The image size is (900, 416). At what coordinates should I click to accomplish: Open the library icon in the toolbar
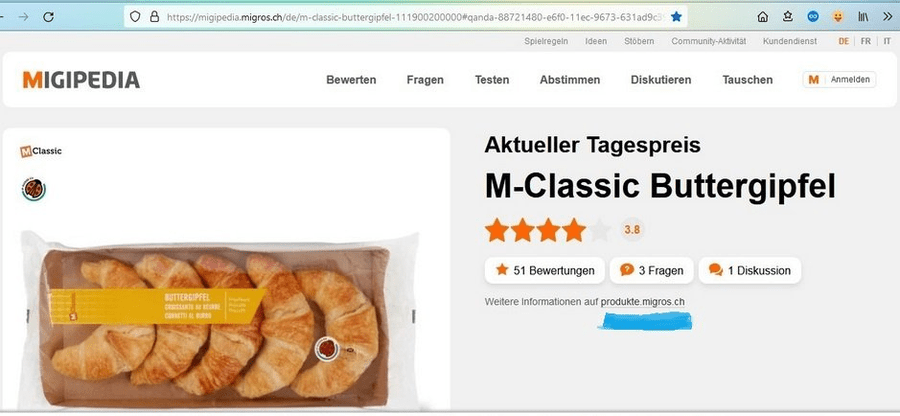[x=863, y=17]
